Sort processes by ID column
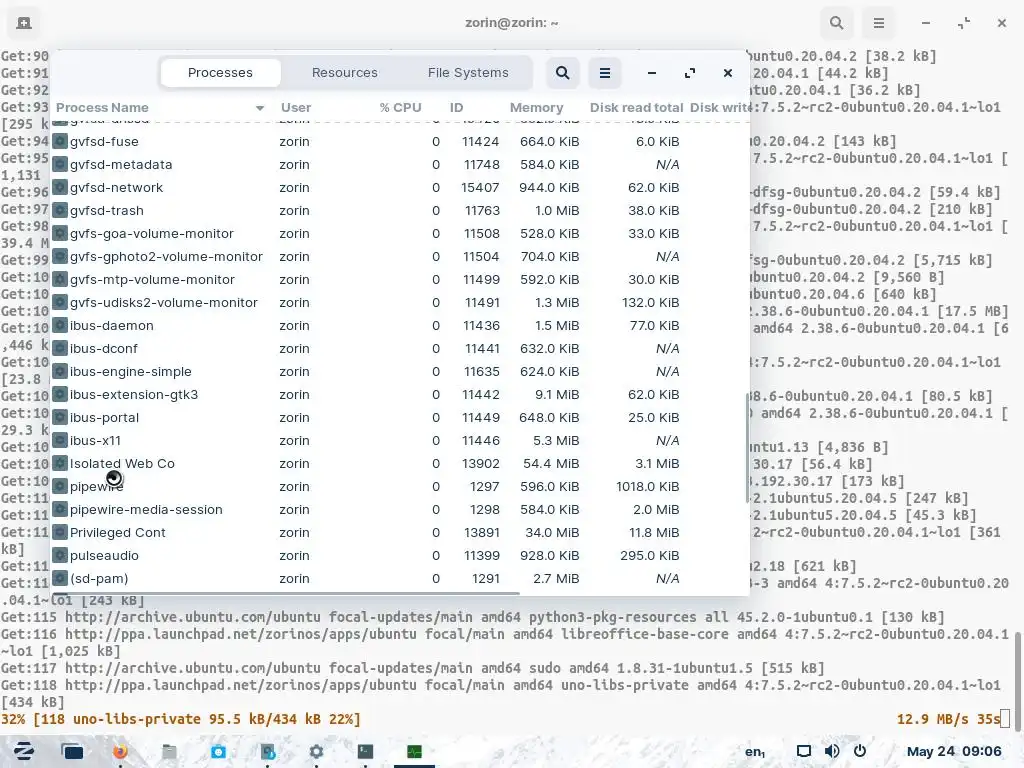 456,108
